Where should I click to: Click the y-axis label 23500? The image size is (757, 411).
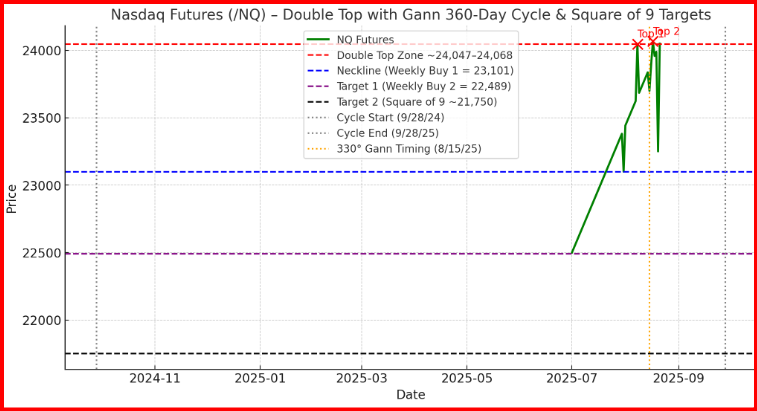(41, 118)
